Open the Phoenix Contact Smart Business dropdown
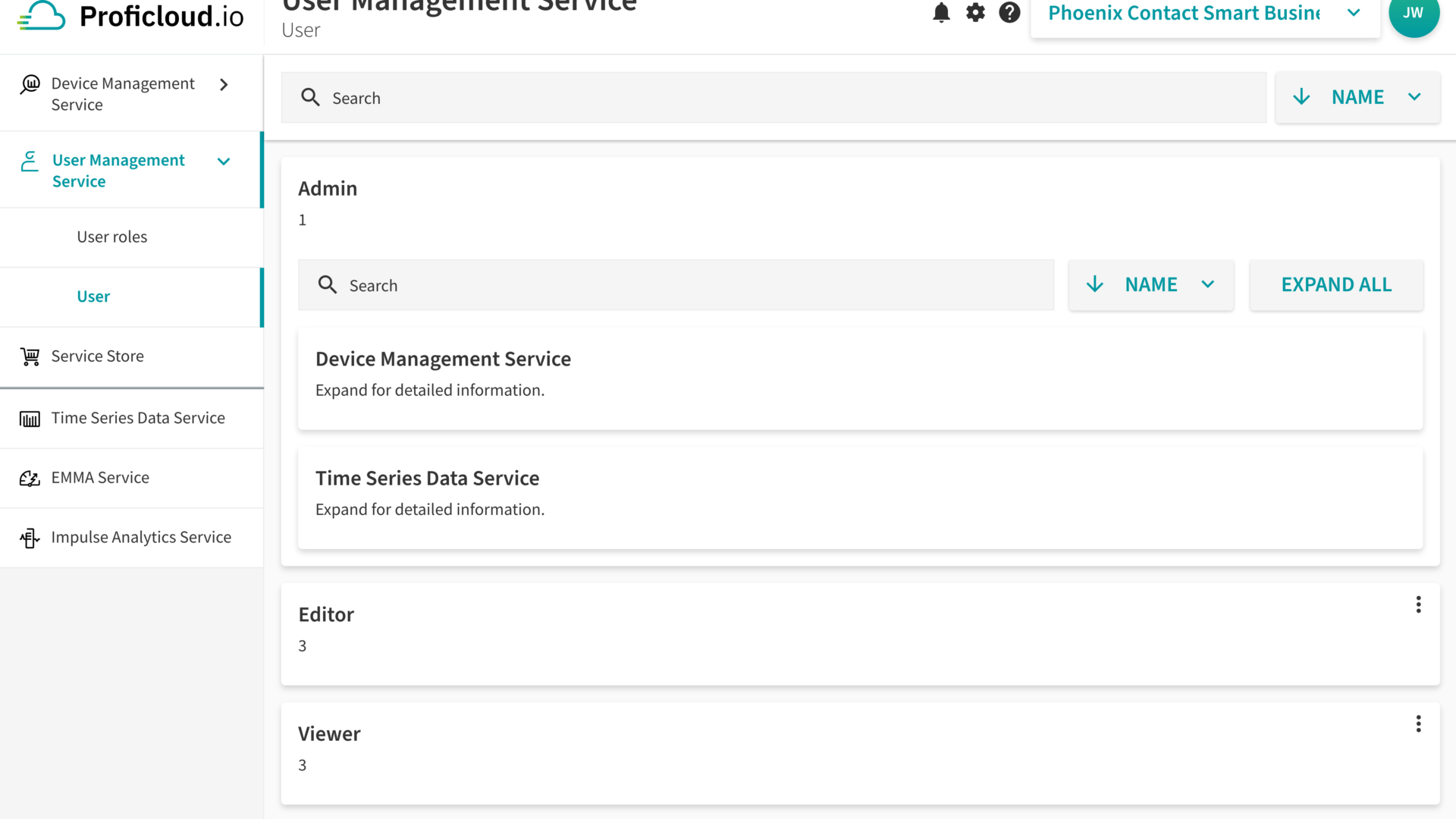The height and width of the screenshot is (819, 1456). pos(1354,13)
